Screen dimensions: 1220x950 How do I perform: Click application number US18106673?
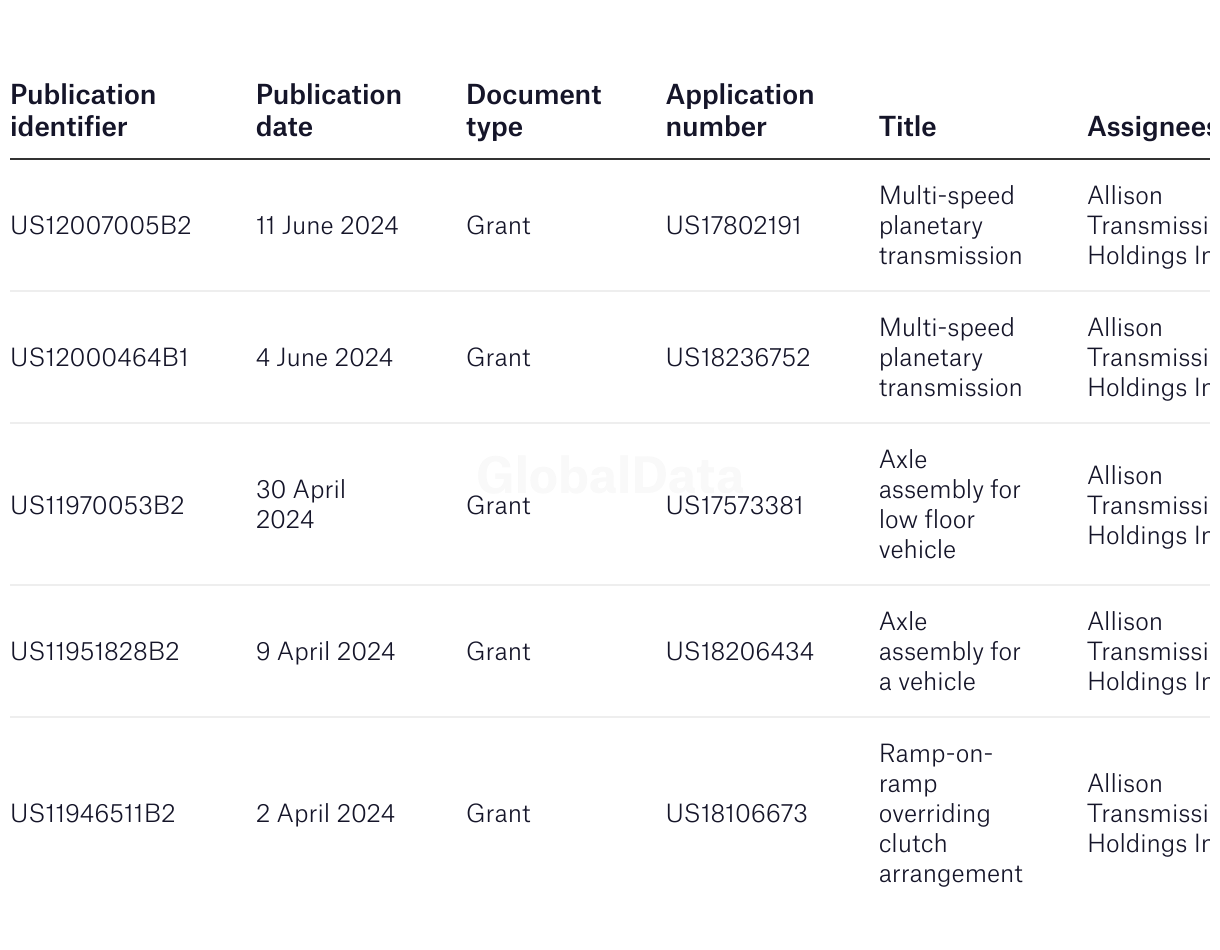(736, 814)
